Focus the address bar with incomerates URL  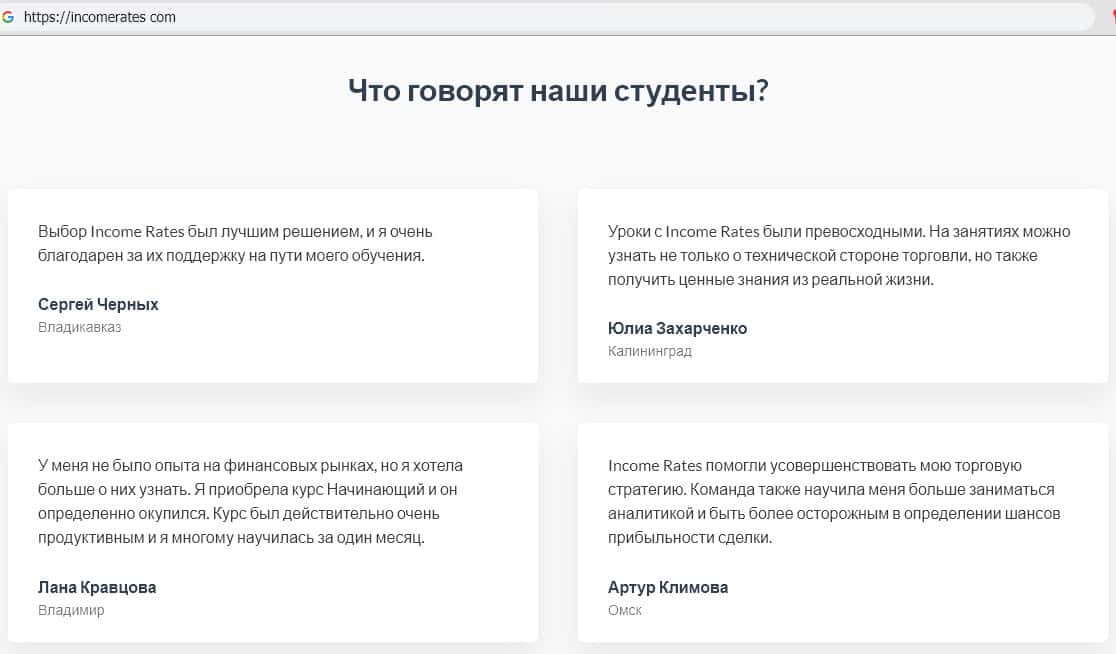point(400,17)
